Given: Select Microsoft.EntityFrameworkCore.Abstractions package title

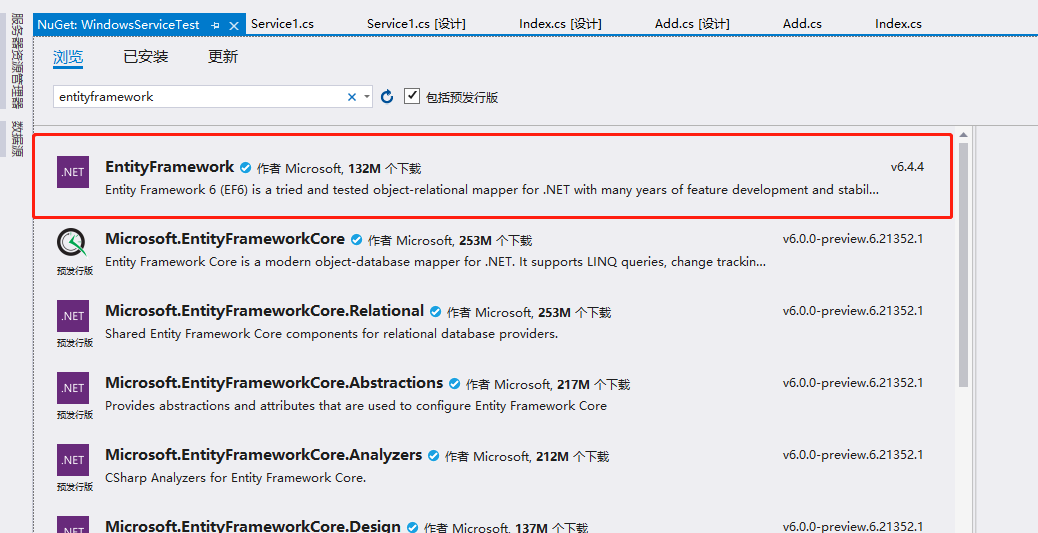Looking at the screenshot, I should coord(274,383).
